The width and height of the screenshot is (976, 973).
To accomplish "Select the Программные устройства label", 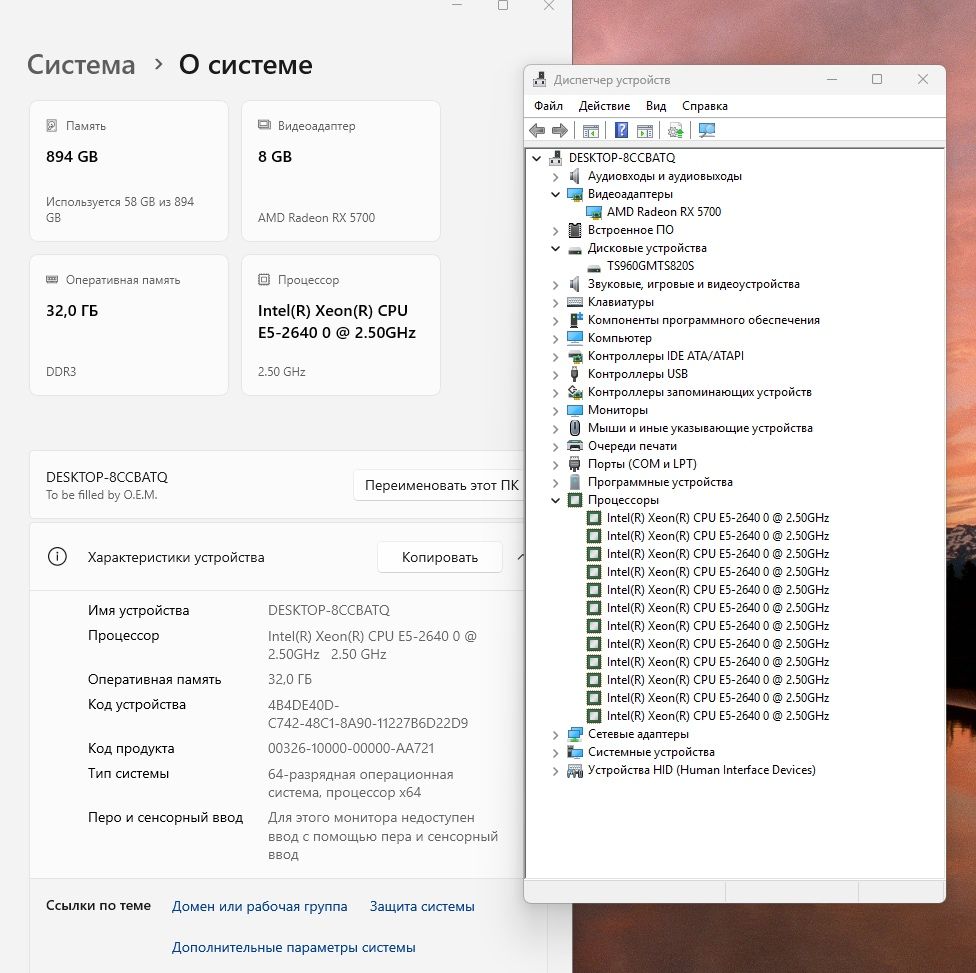I will pos(660,482).
